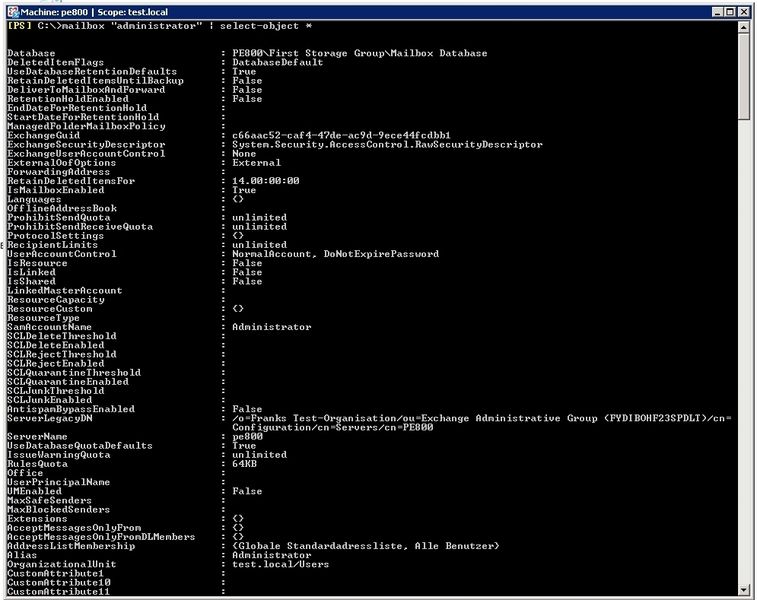Click the 'IssueWarningQuota' property

(59, 455)
